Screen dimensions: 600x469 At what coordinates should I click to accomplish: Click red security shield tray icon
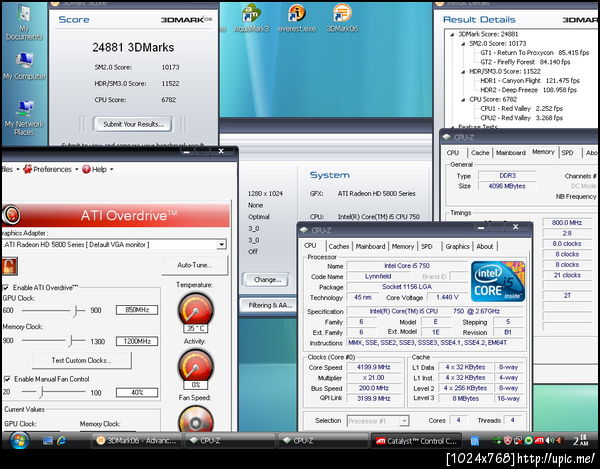pyautogui.click(x=508, y=441)
